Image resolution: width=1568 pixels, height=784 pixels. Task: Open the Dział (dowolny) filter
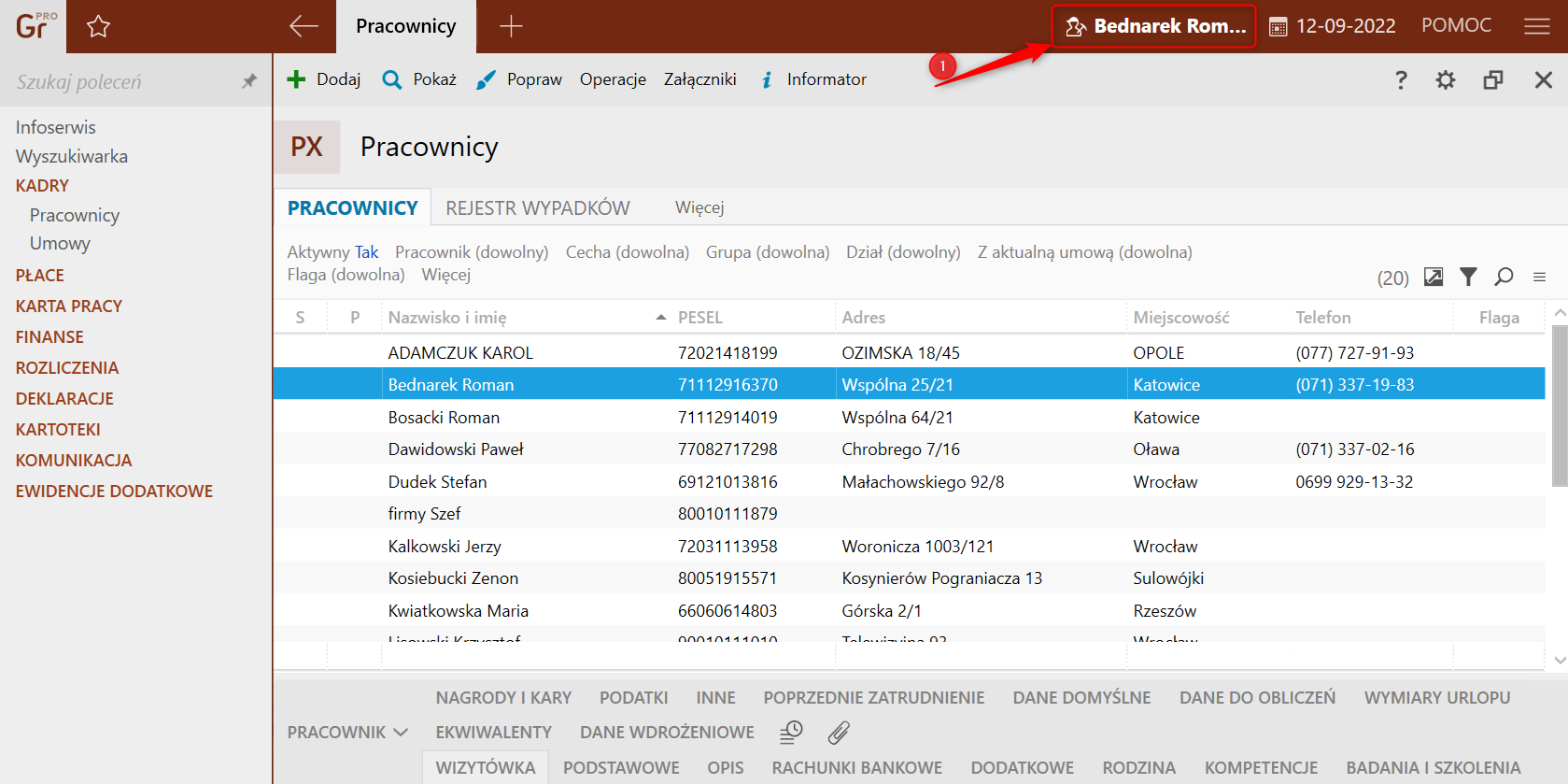903,252
